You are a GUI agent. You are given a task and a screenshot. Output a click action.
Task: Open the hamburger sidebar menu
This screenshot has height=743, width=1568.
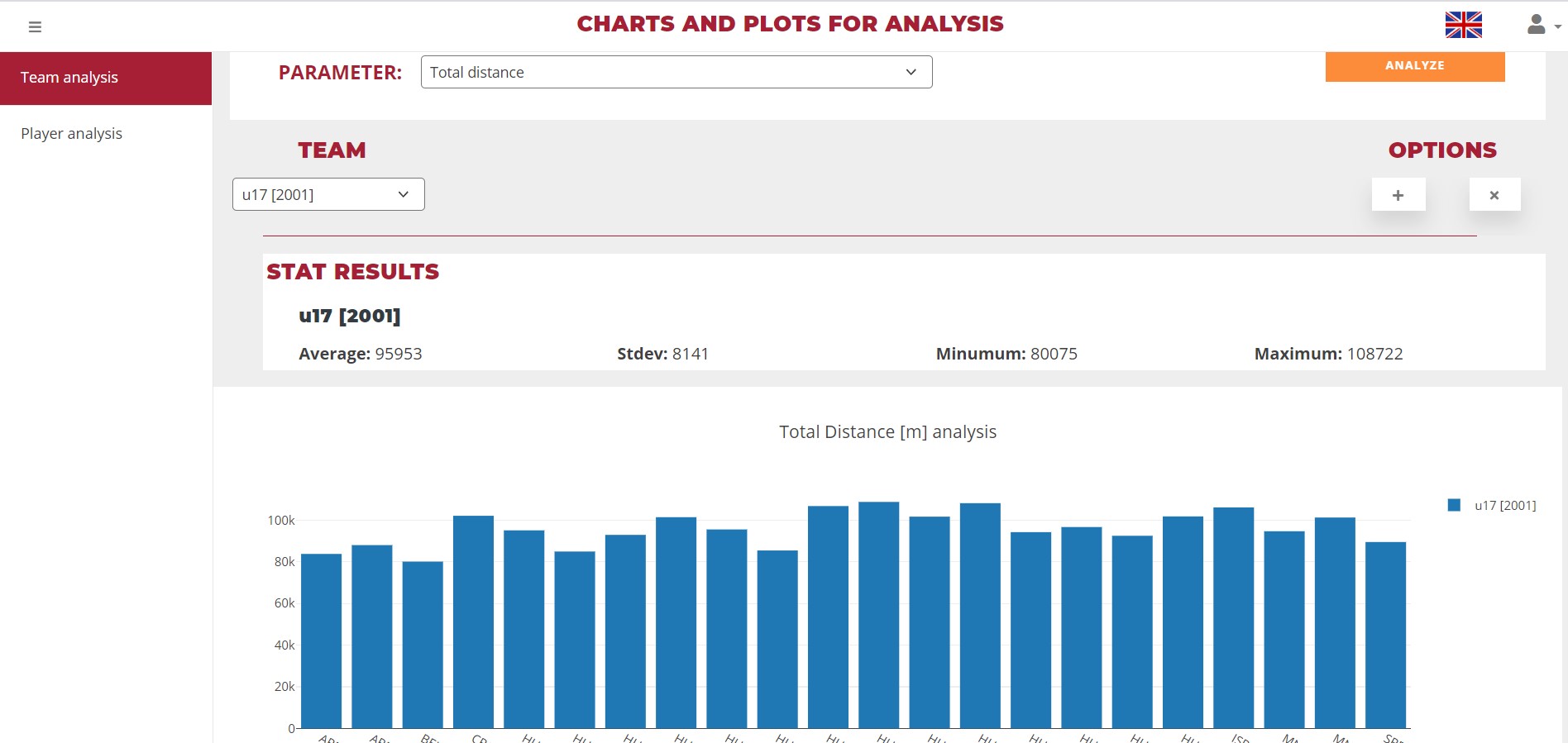[35, 26]
